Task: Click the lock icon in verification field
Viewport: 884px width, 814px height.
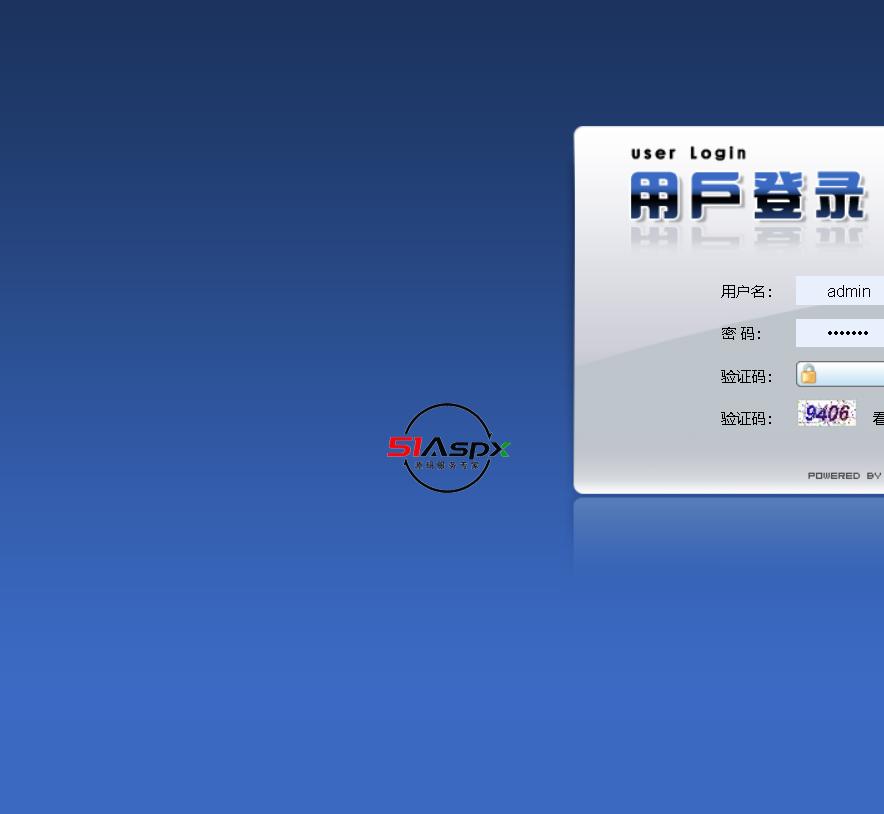Action: (x=808, y=374)
